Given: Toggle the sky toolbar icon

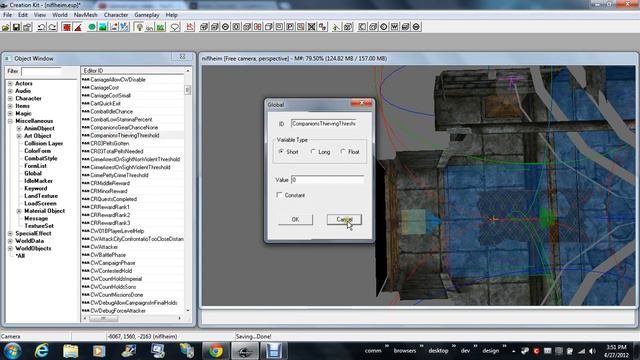Looking at the screenshot, I should pos(150,27).
